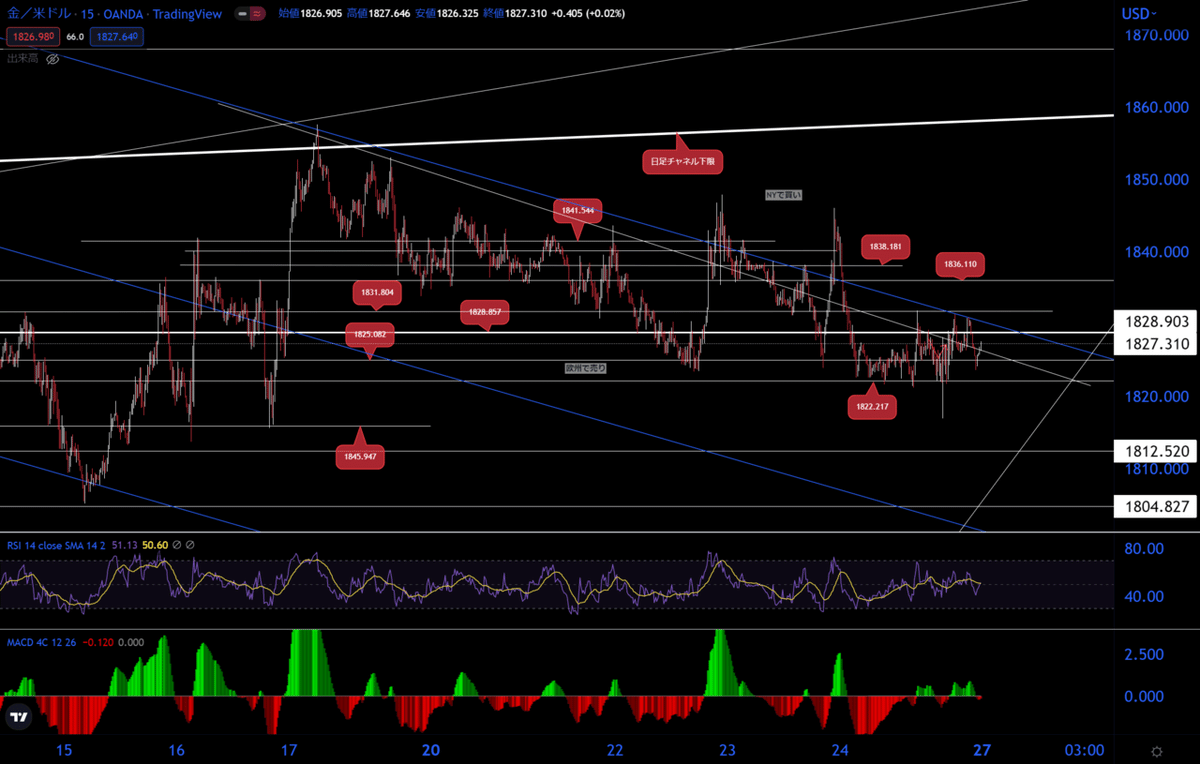The image size is (1200, 764).
Task: Click the 1827.310 current price label
Action: pyautogui.click(x=1155, y=343)
